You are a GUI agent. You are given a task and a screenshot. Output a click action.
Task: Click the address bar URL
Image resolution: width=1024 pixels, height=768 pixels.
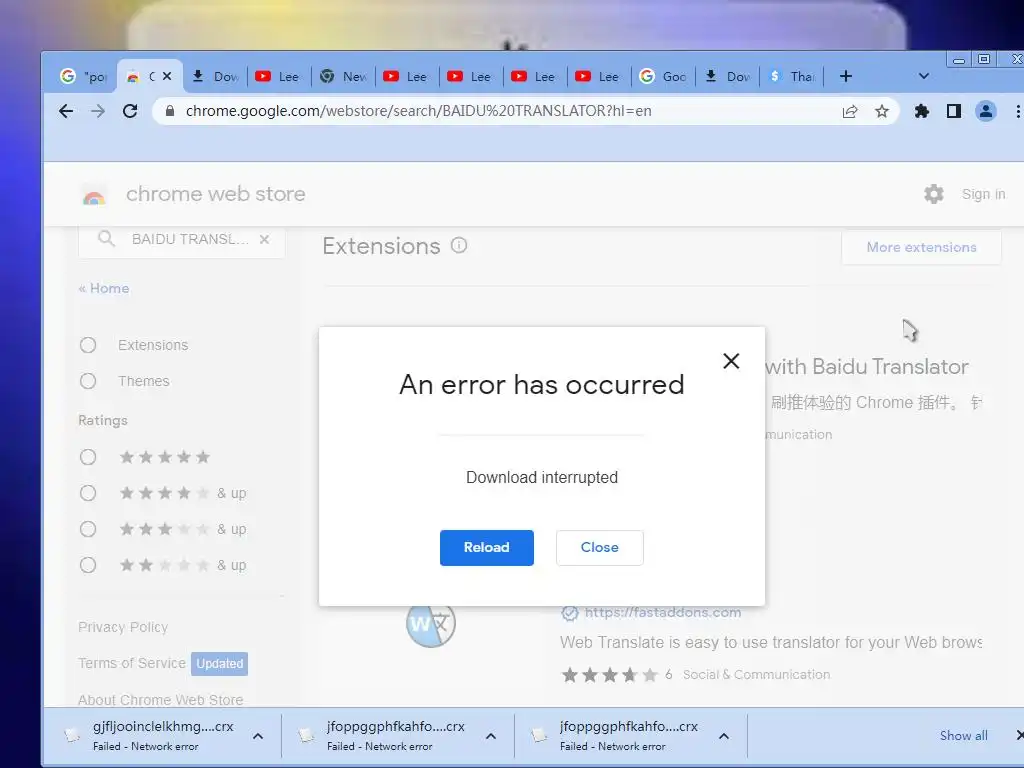coord(419,111)
